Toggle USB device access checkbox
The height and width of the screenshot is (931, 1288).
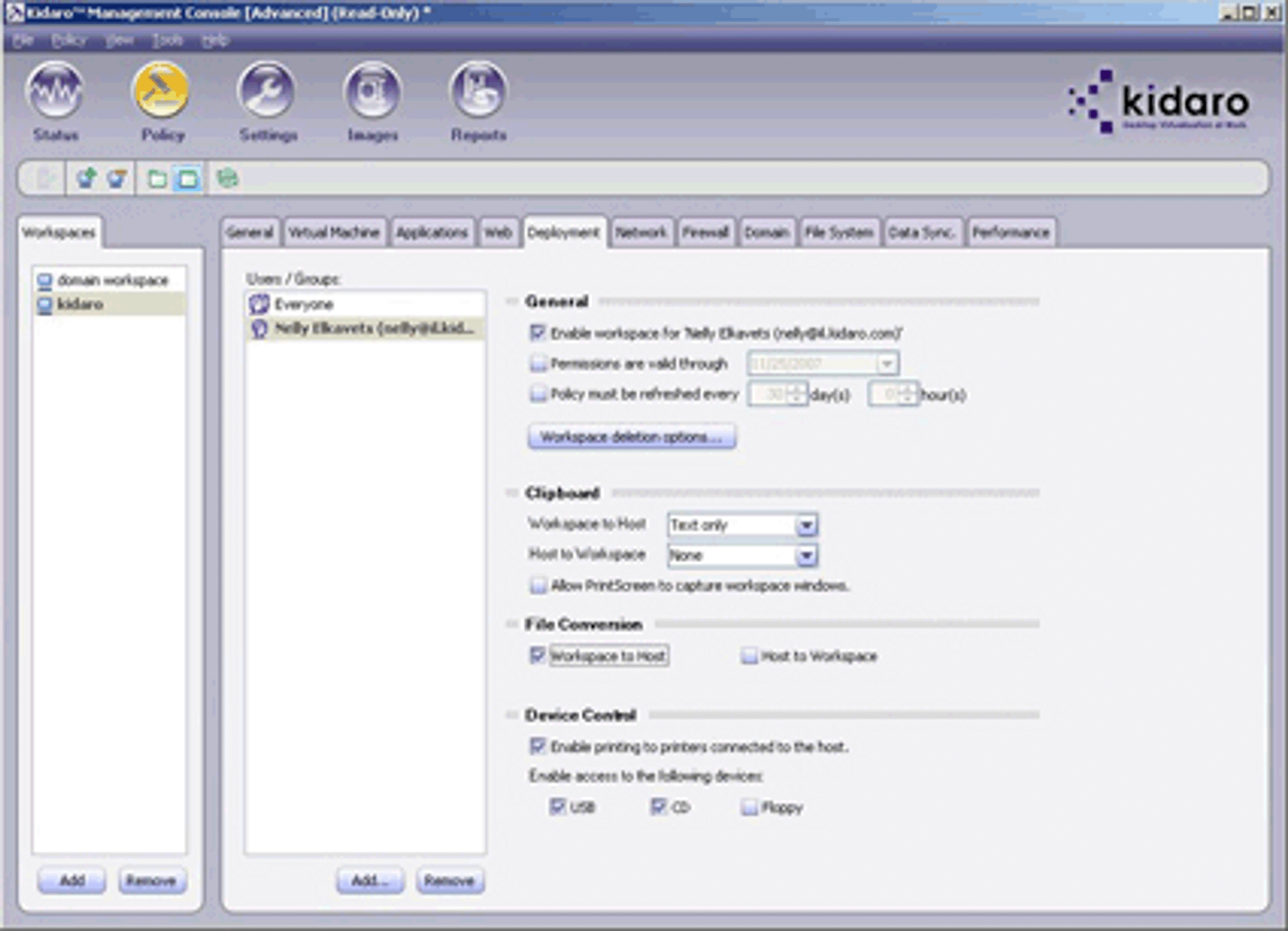(x=557, y=806)
